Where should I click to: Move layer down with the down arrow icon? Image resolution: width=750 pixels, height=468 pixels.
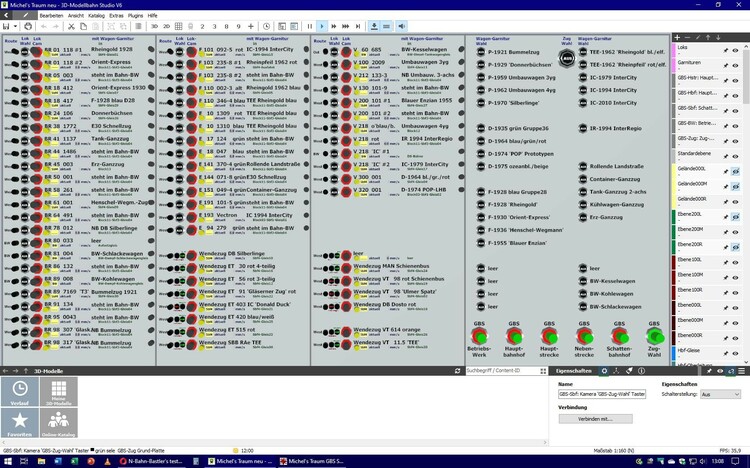point(718,37)
